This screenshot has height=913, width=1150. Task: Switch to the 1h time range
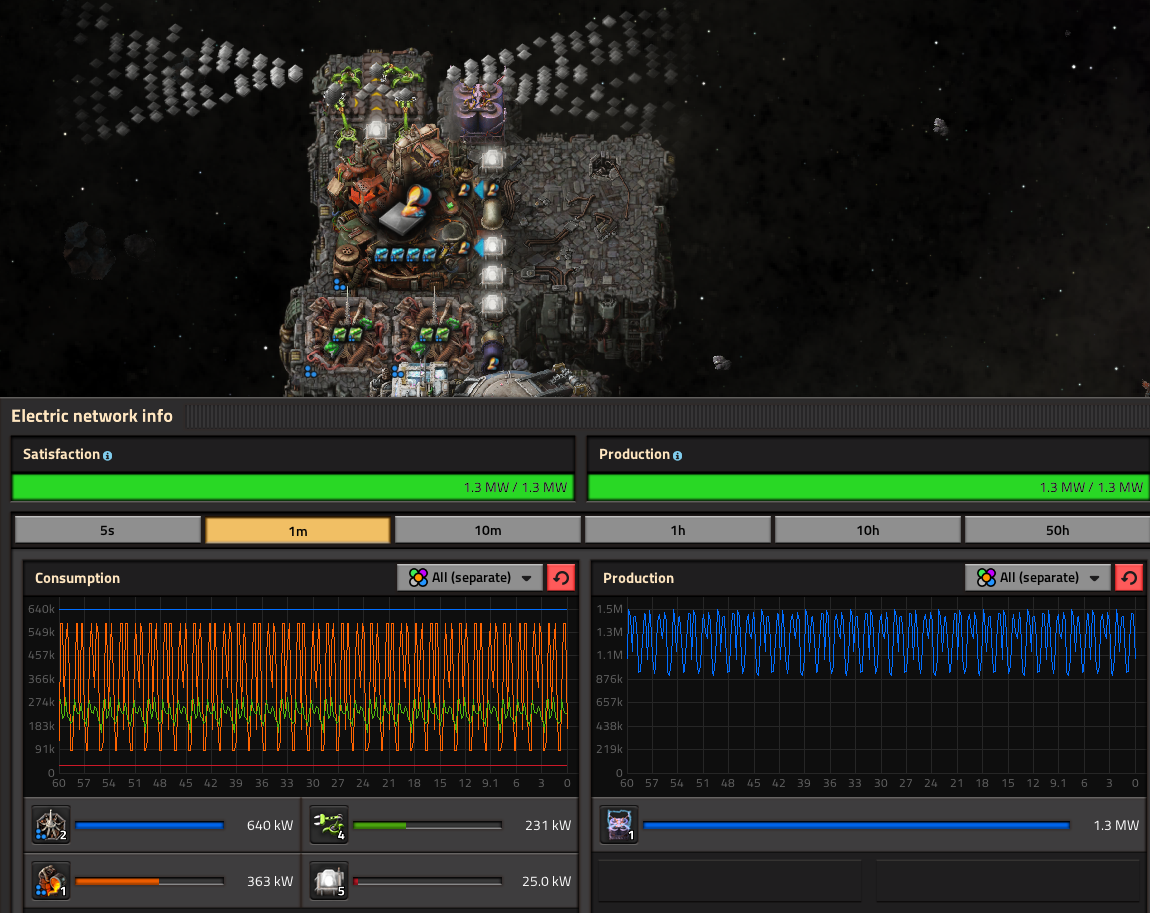678,530
